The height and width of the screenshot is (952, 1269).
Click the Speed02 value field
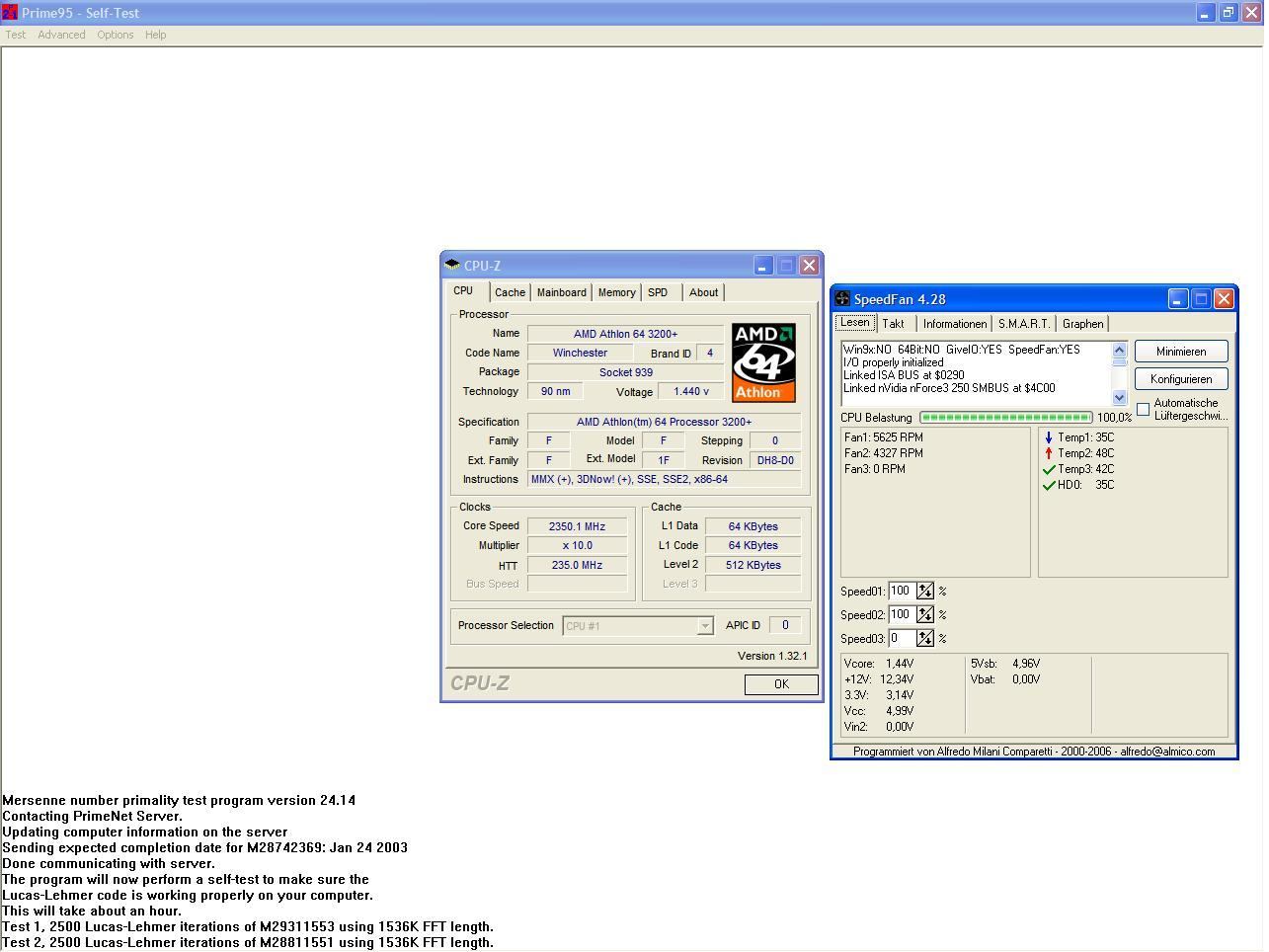(x=902, y=614)
